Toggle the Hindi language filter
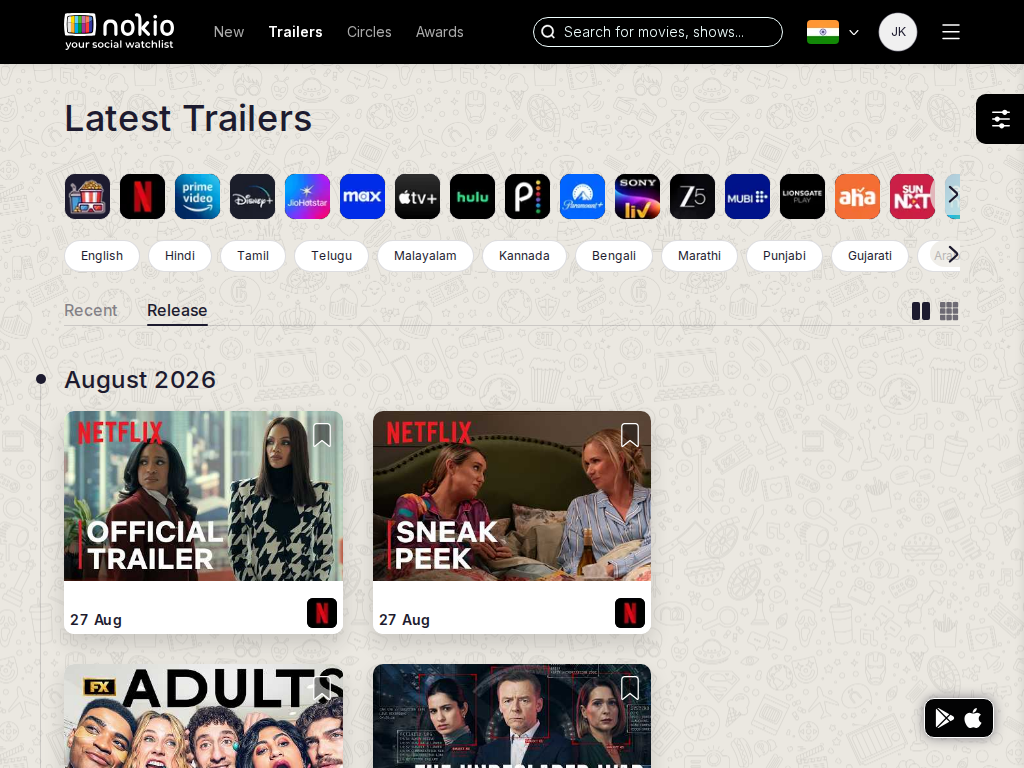 (180, 255)
